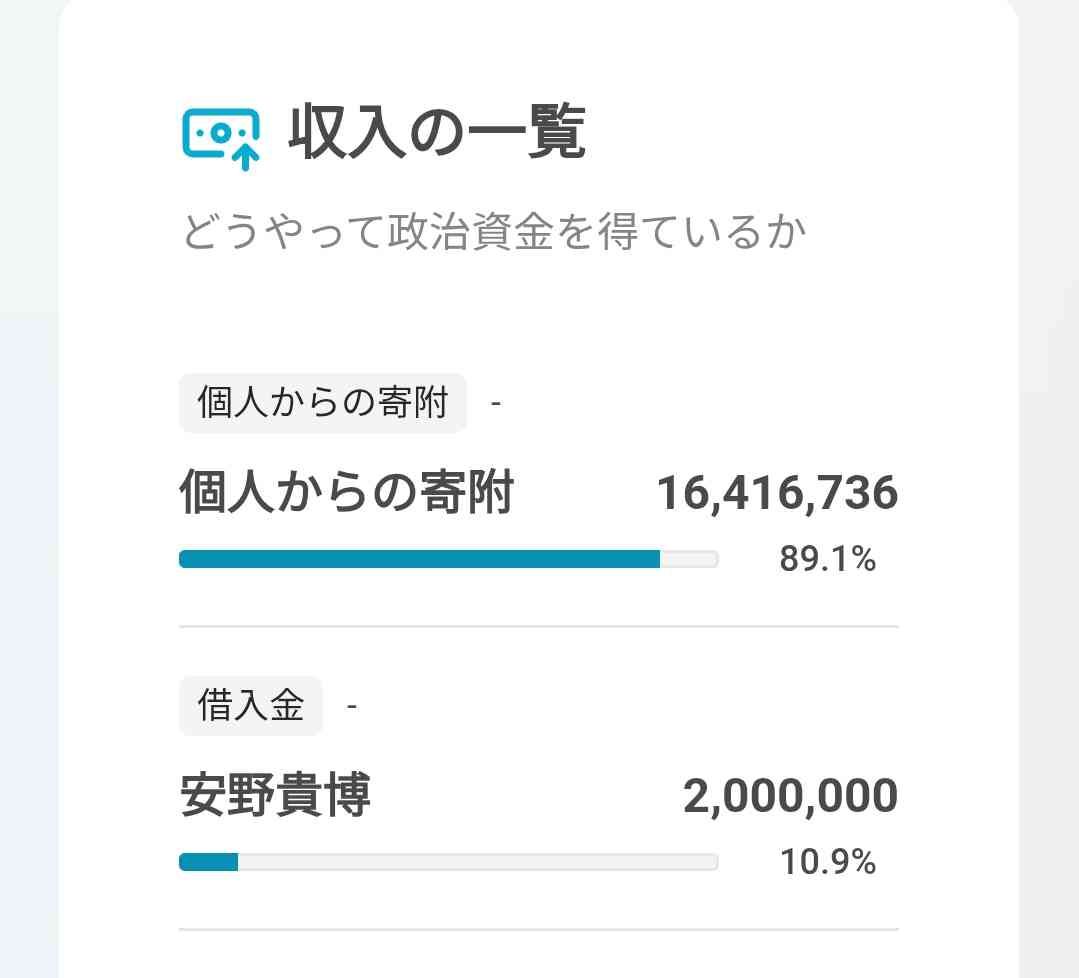Open the 安野貴博 loan entry

[275, 794]
